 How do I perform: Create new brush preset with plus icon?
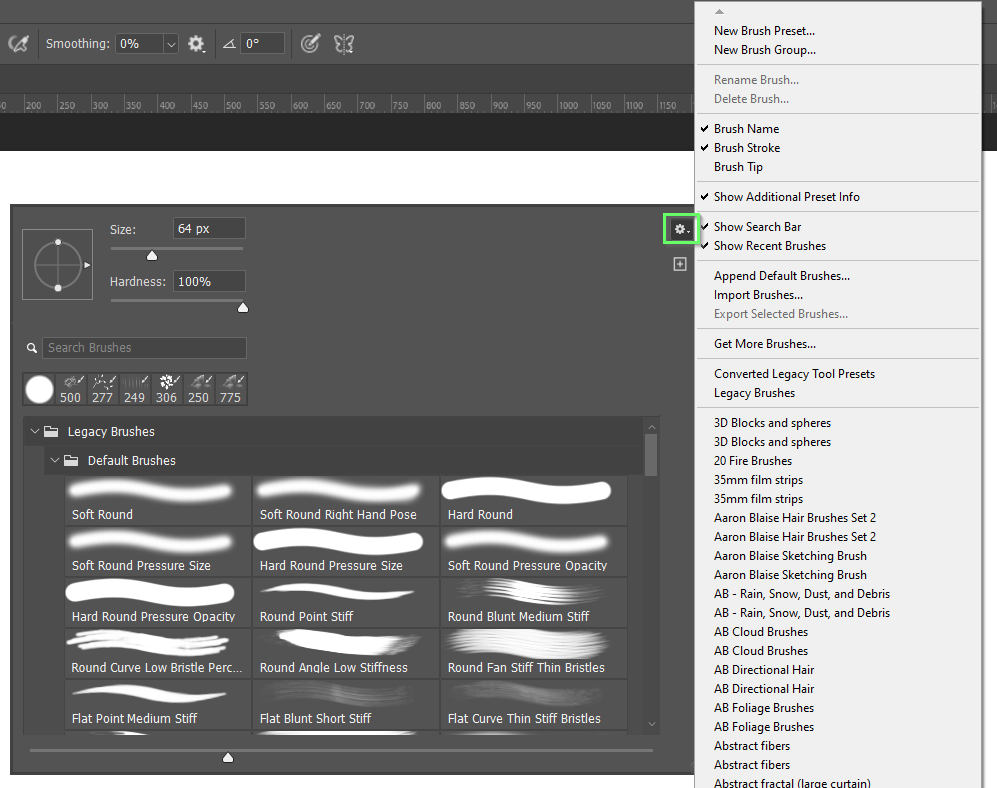click(680, 264)
